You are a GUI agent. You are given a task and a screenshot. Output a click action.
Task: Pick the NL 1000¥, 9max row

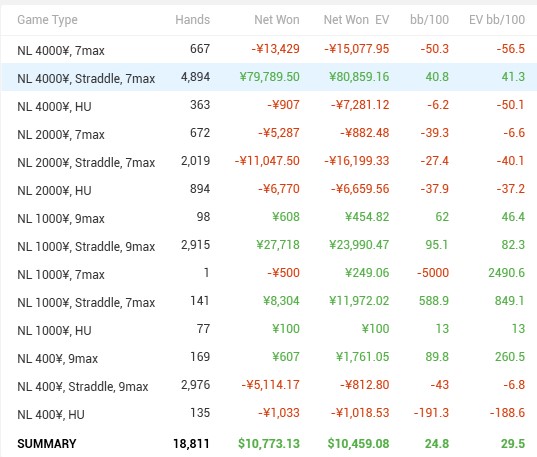268,218
